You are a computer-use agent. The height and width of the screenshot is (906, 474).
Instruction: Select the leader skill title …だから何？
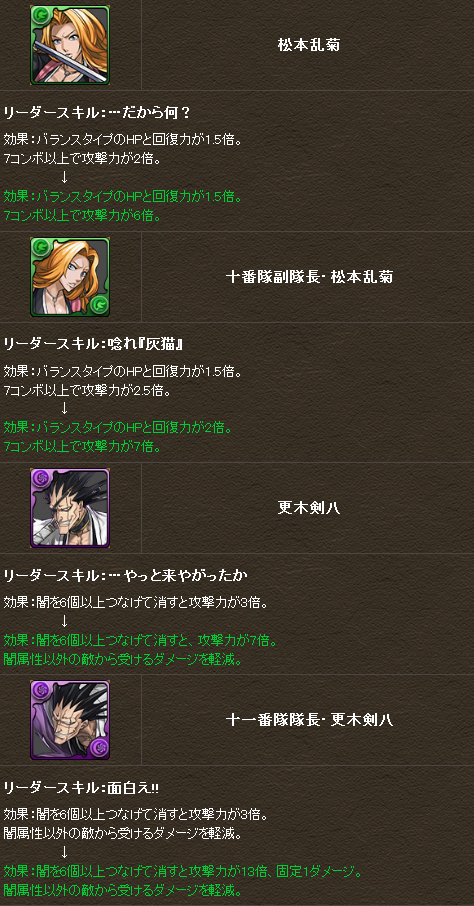[x=149, y=113]
